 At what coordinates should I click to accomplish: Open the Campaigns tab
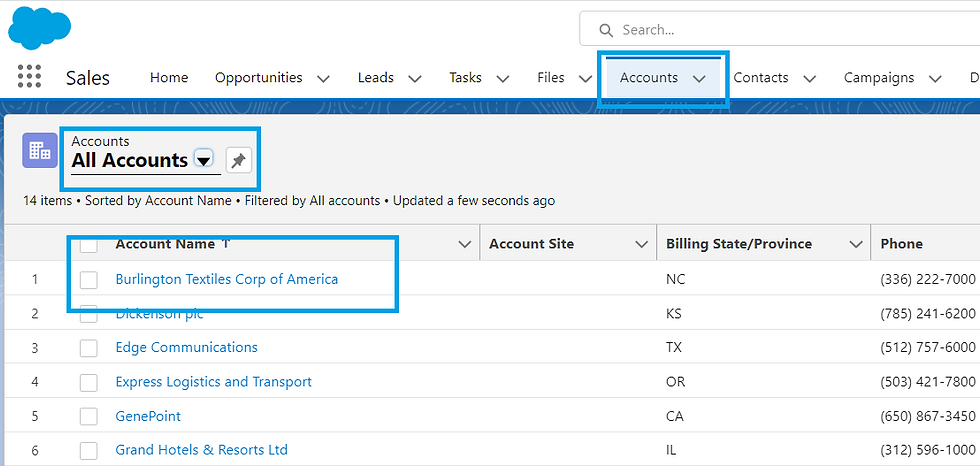point(879,77)
